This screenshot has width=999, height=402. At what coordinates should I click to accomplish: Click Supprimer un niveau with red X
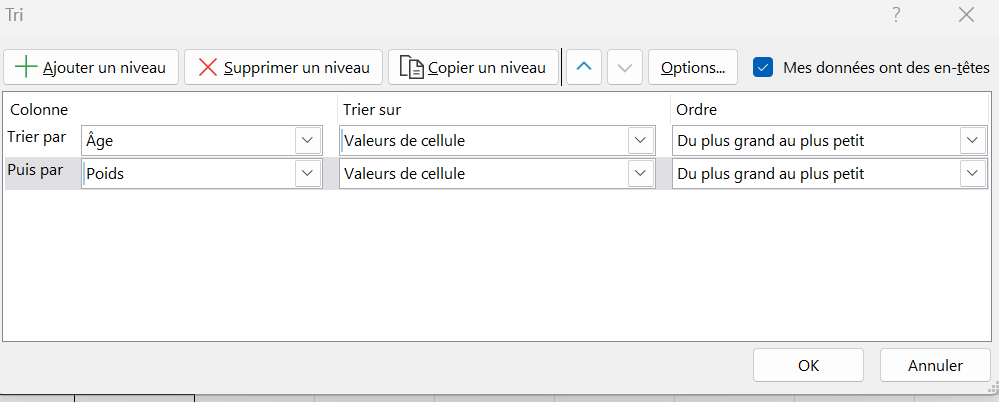(x=284, y=67)
